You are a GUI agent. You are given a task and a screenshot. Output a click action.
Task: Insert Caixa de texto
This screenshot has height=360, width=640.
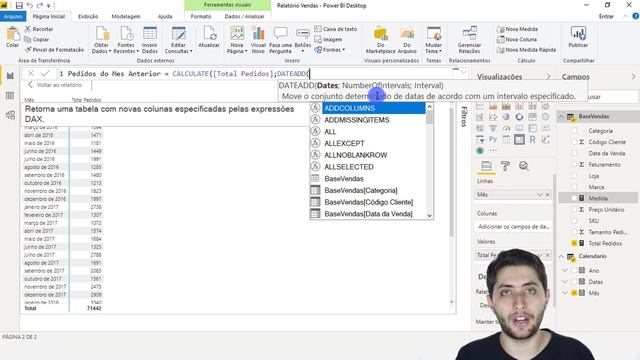336,29
